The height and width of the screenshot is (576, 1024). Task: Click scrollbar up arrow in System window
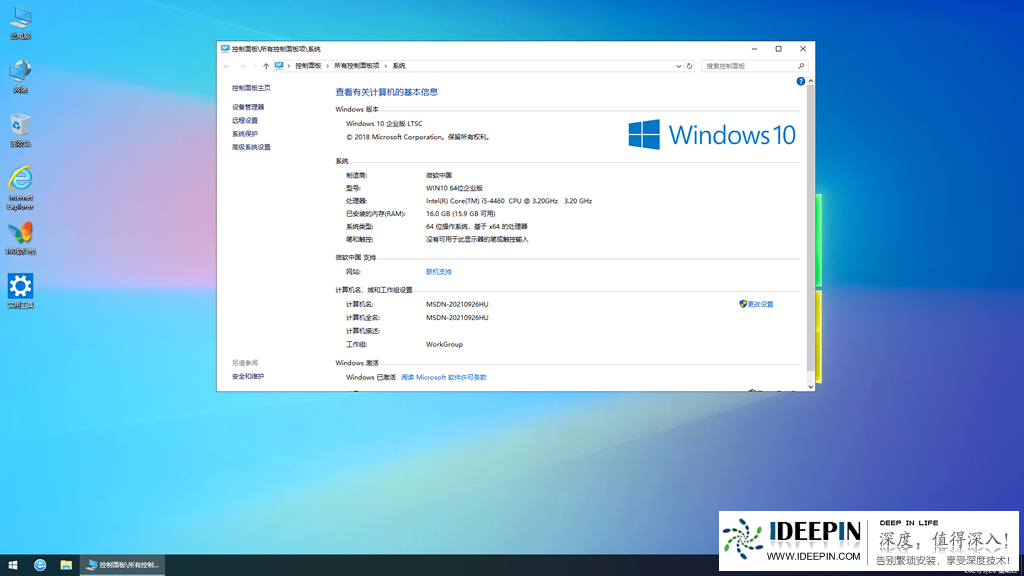pyautogui.click(x=810, y=81)
